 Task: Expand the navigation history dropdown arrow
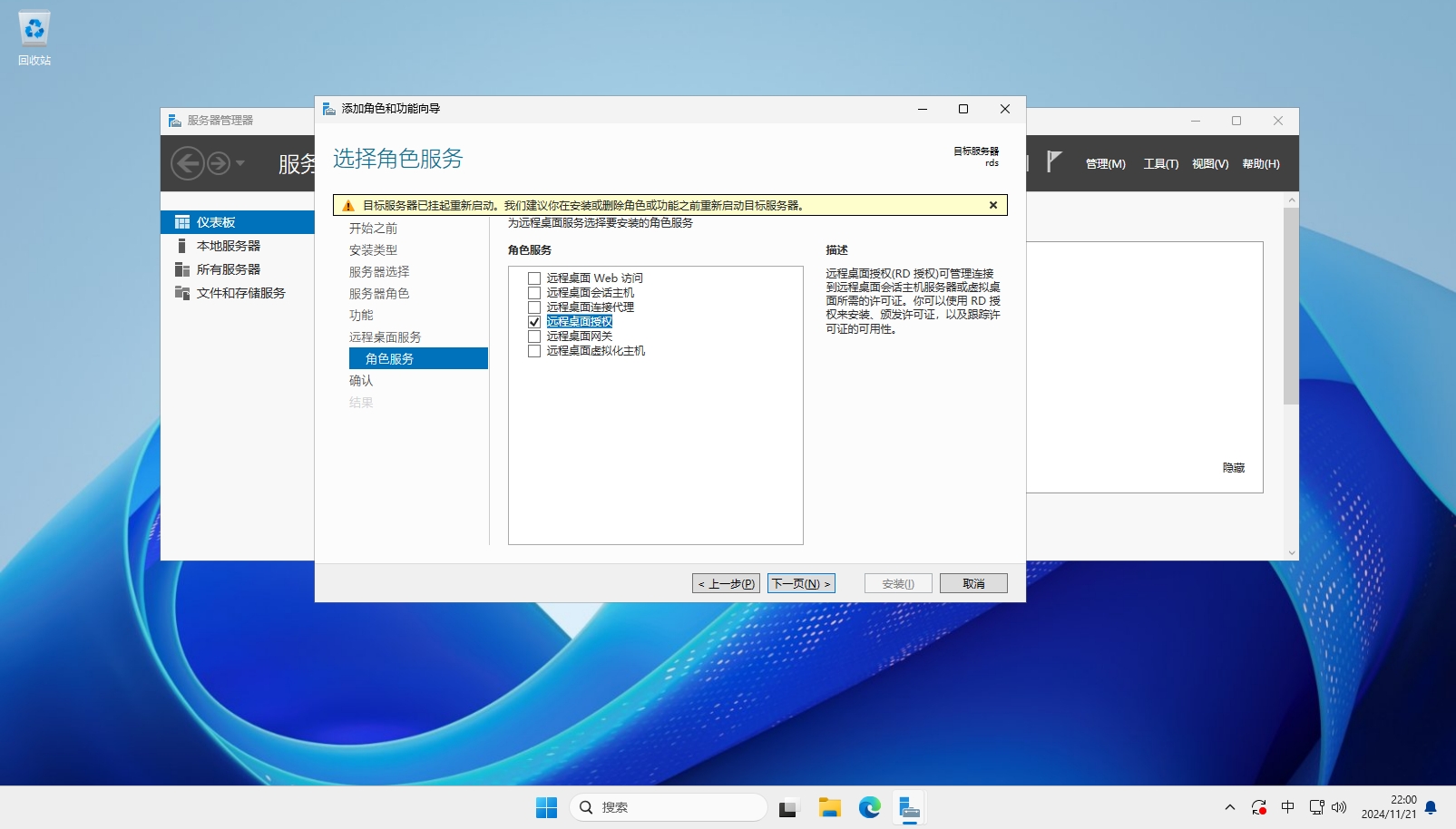click(240, 163)
